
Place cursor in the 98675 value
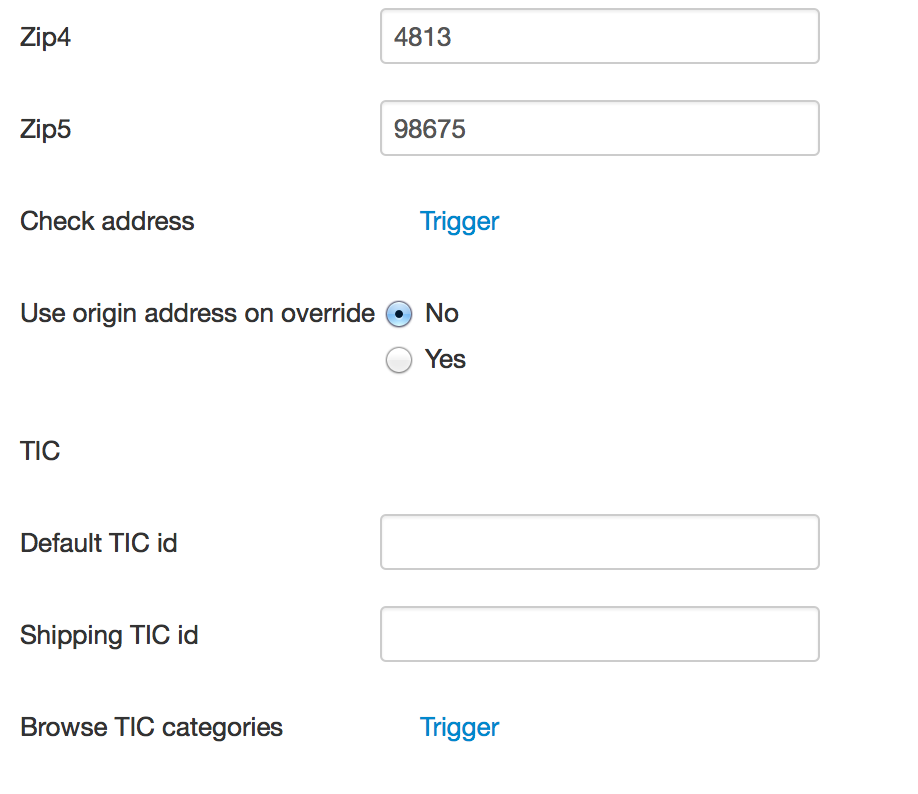point(430,130)
